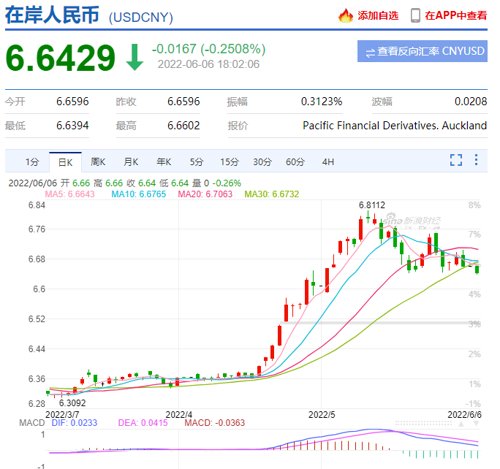Click the swap arrows on CNYUSD button
500x469 pixels.
[x=370, y=53]
